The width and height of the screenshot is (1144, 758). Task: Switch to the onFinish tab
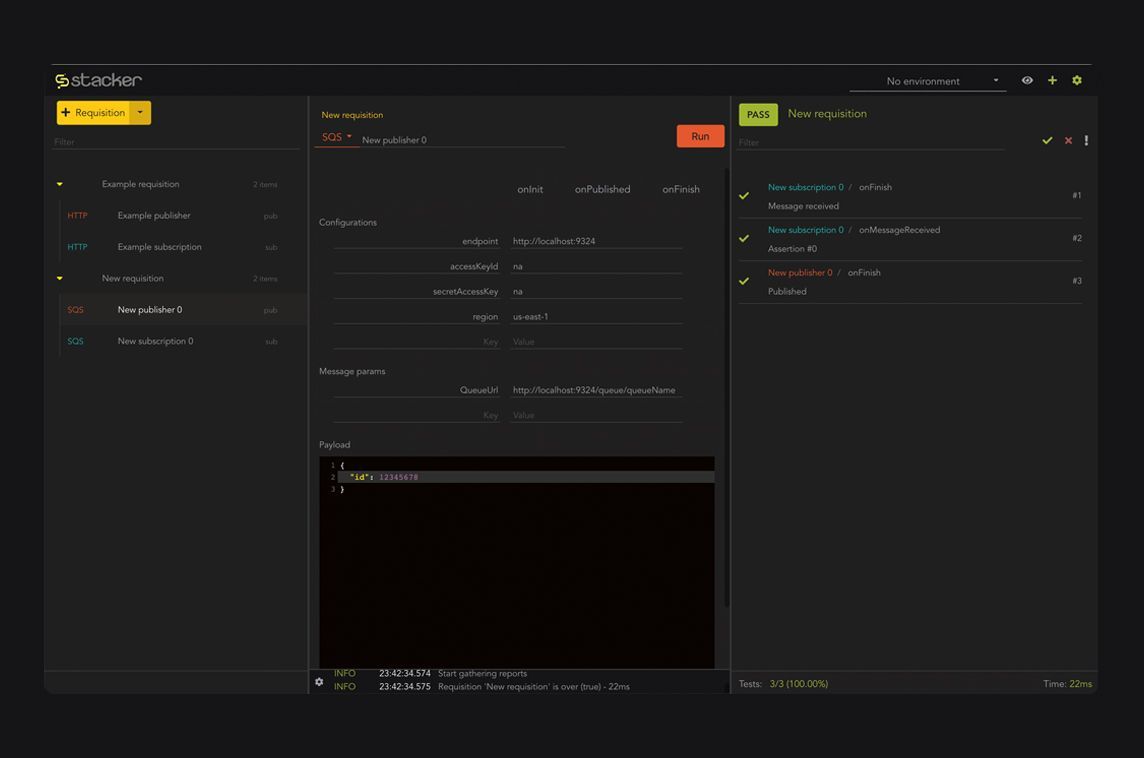point(680,189)
